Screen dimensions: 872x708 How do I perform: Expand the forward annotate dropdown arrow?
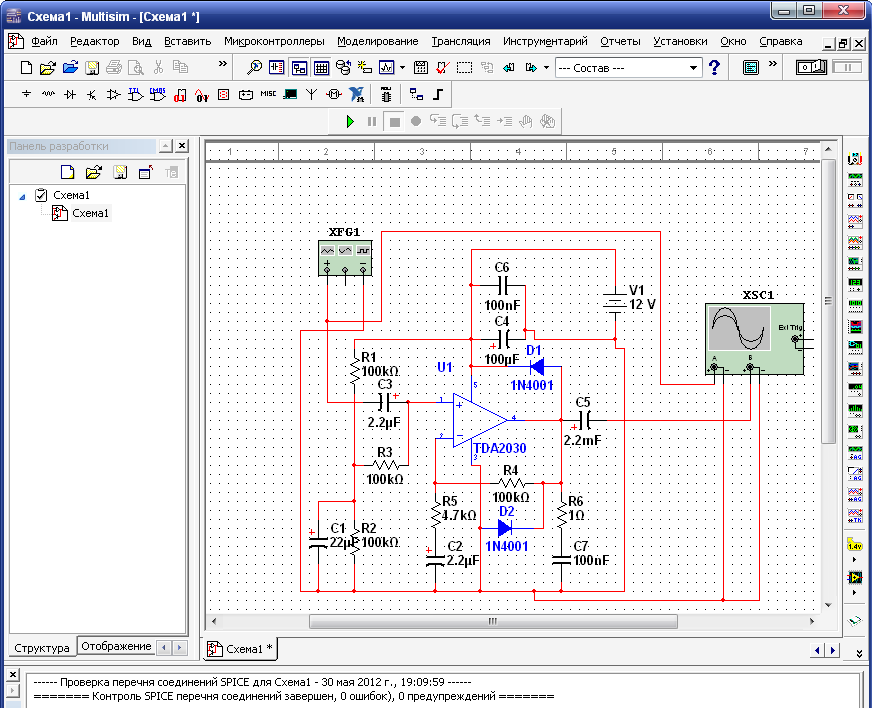[x=546, y=68]
